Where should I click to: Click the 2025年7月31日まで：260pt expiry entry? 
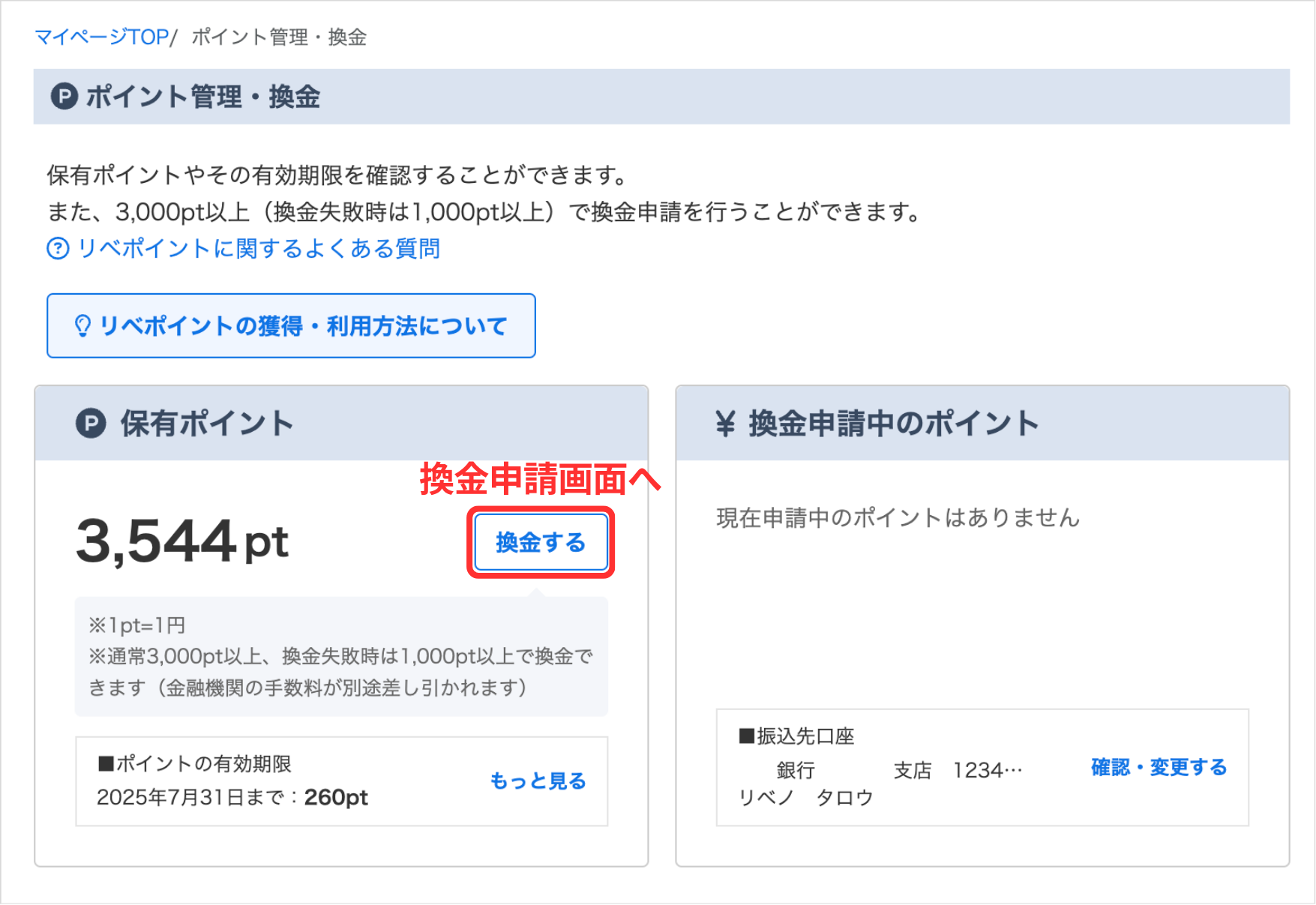click(232, 797)
